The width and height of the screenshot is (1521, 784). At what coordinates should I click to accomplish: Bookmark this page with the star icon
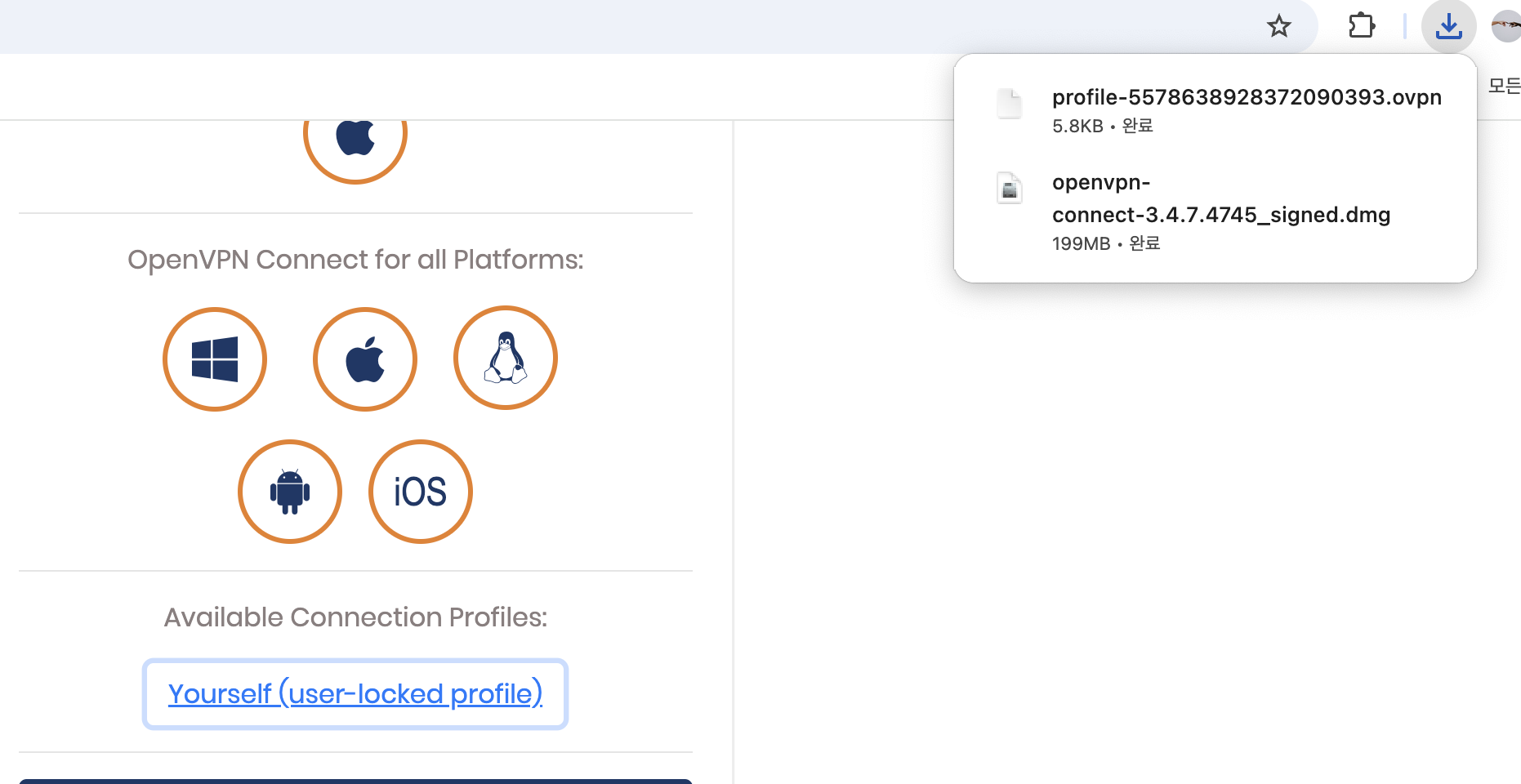click(x=1278, y=27)
